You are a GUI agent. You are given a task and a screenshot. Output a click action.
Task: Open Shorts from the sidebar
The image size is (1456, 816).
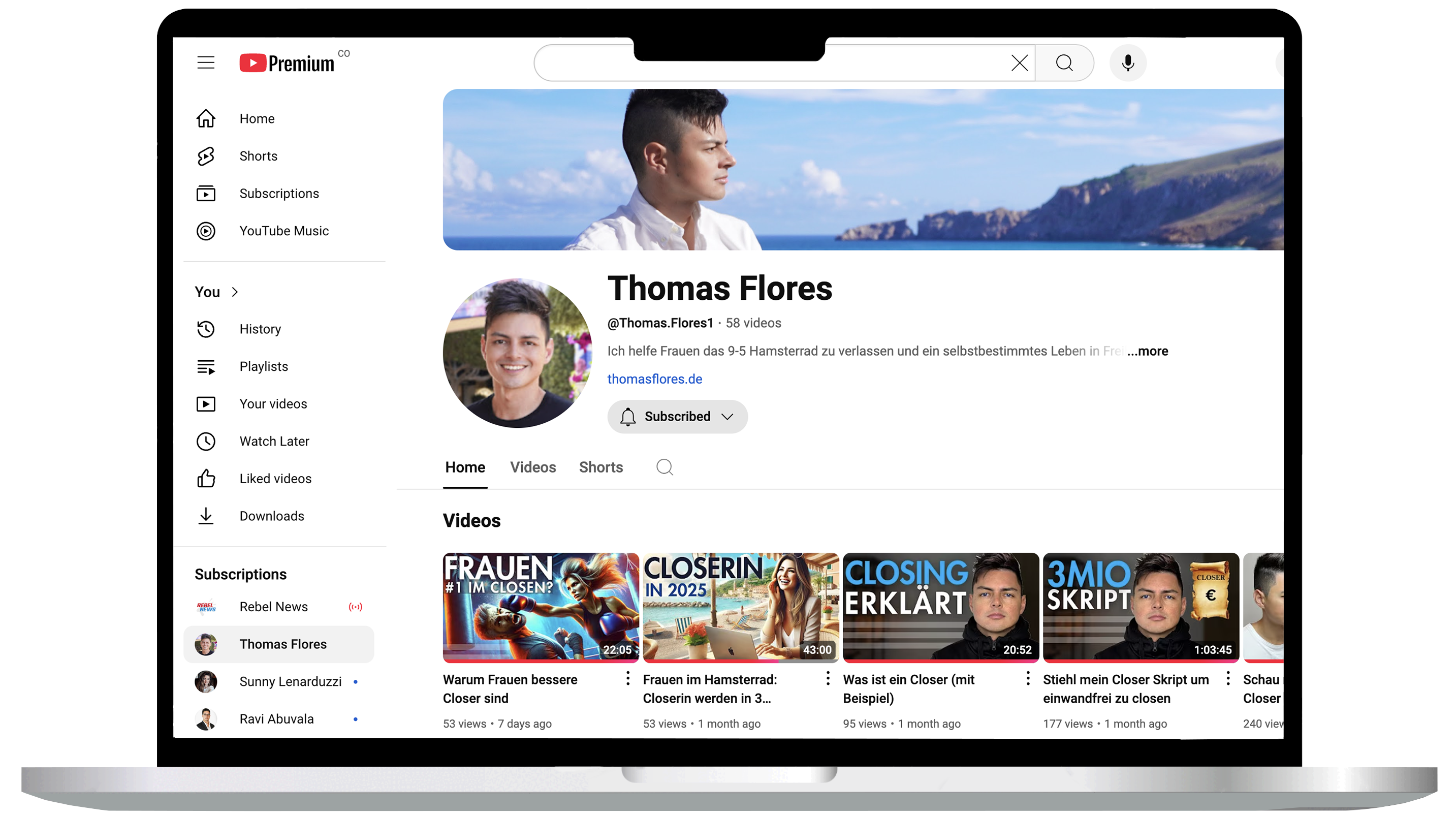point(258,156)
